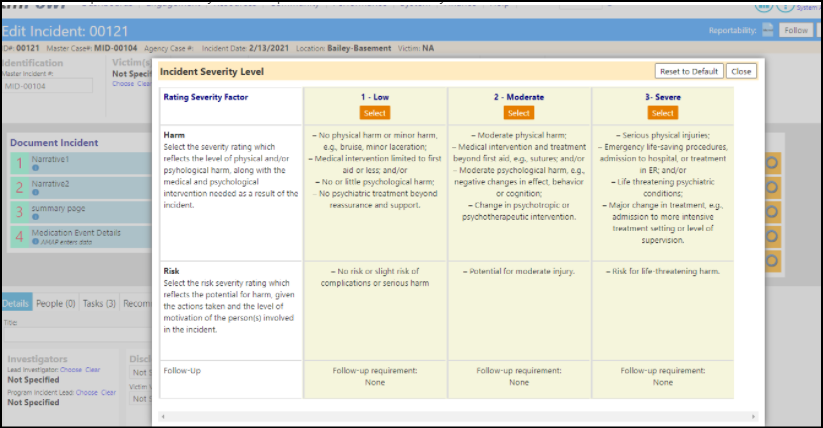The image size is (823, 428).
Task: Open the Tasks (3) tab
Action: pyautogui.click(x=99, y=304)
